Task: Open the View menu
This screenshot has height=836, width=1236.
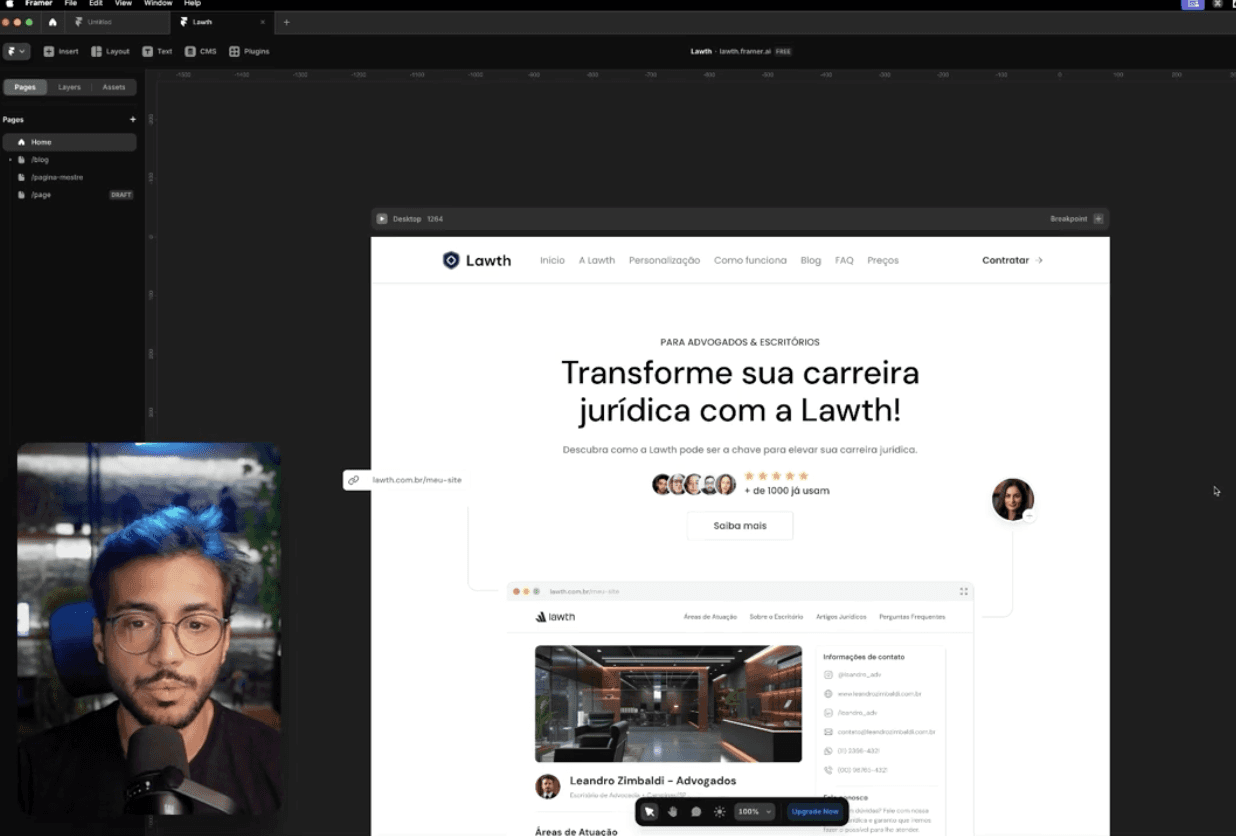Action: tap(123, 4)
